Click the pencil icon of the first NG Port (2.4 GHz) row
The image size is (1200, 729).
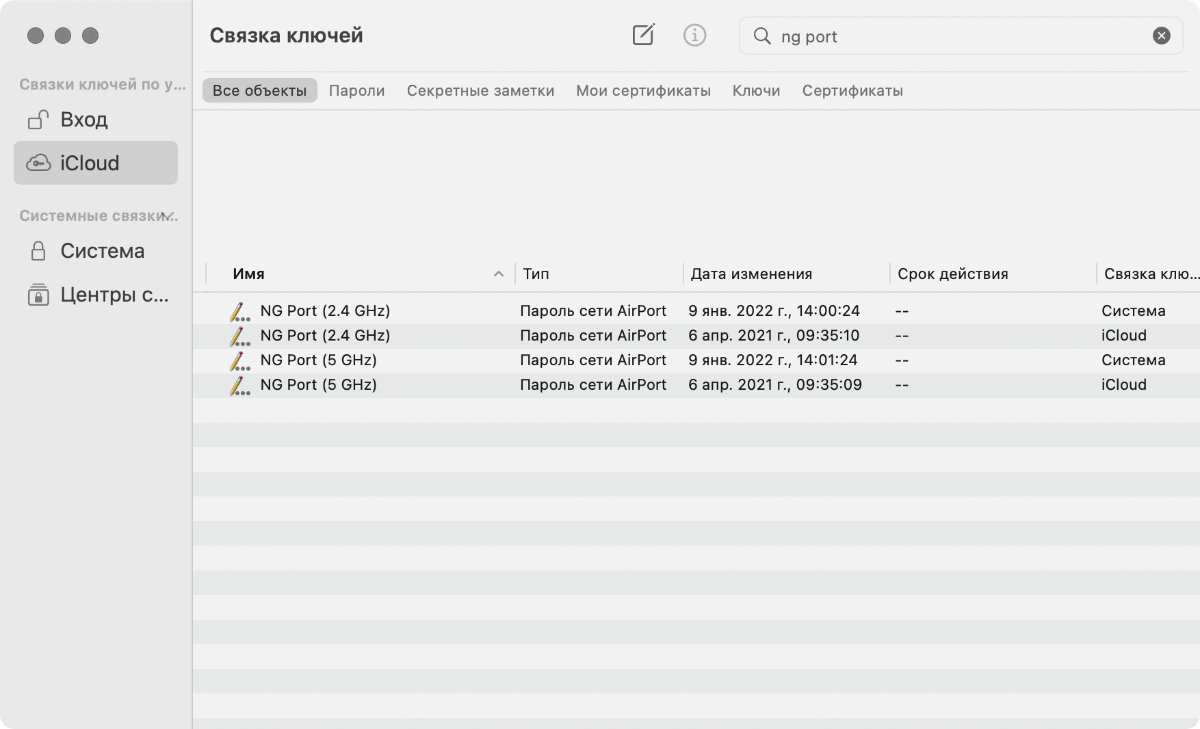(238, 311)
